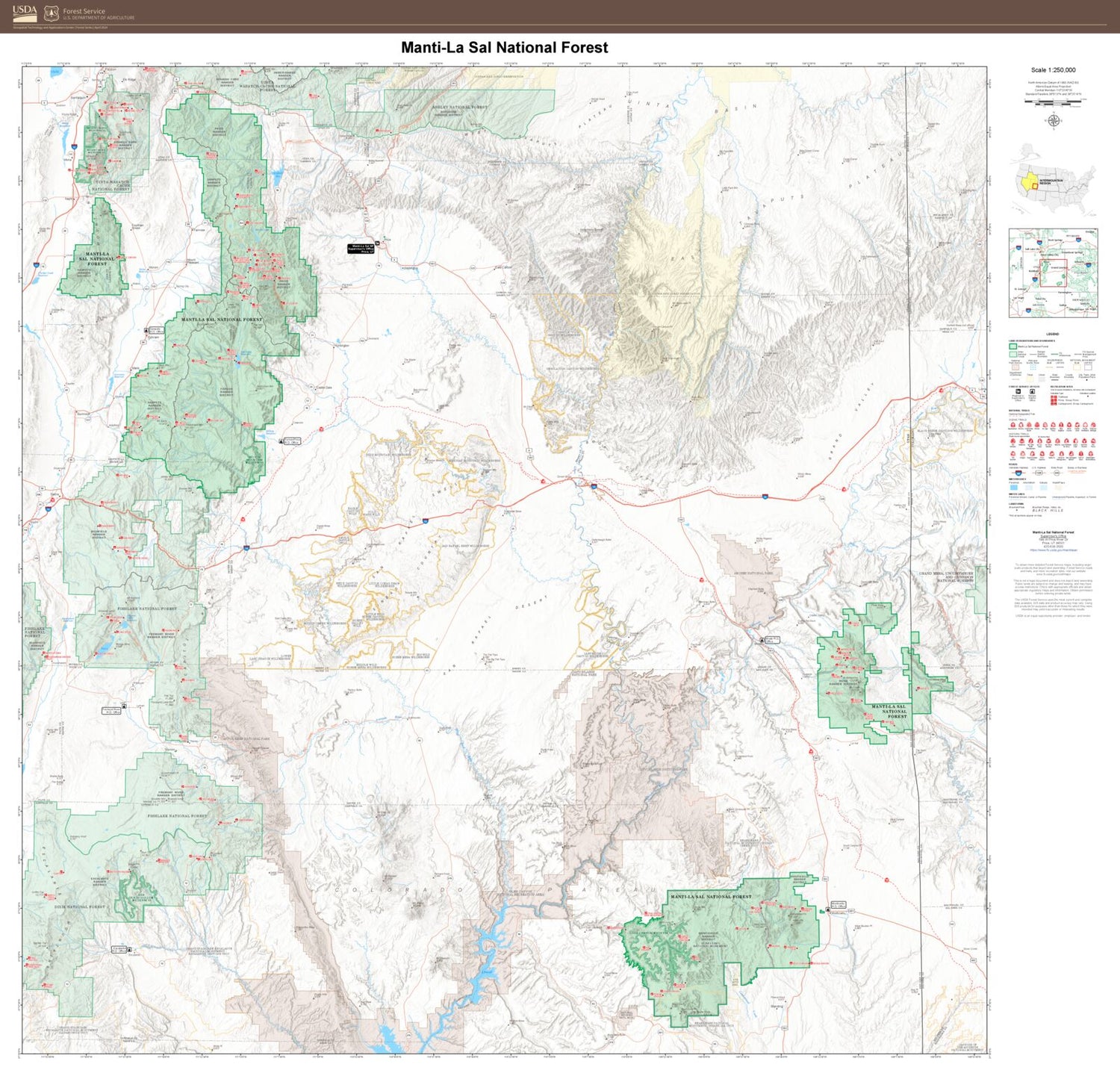Screen dimensions: 1120x1076
Task: Click the compass rose under the scale bar
Action: point(1054,121)
